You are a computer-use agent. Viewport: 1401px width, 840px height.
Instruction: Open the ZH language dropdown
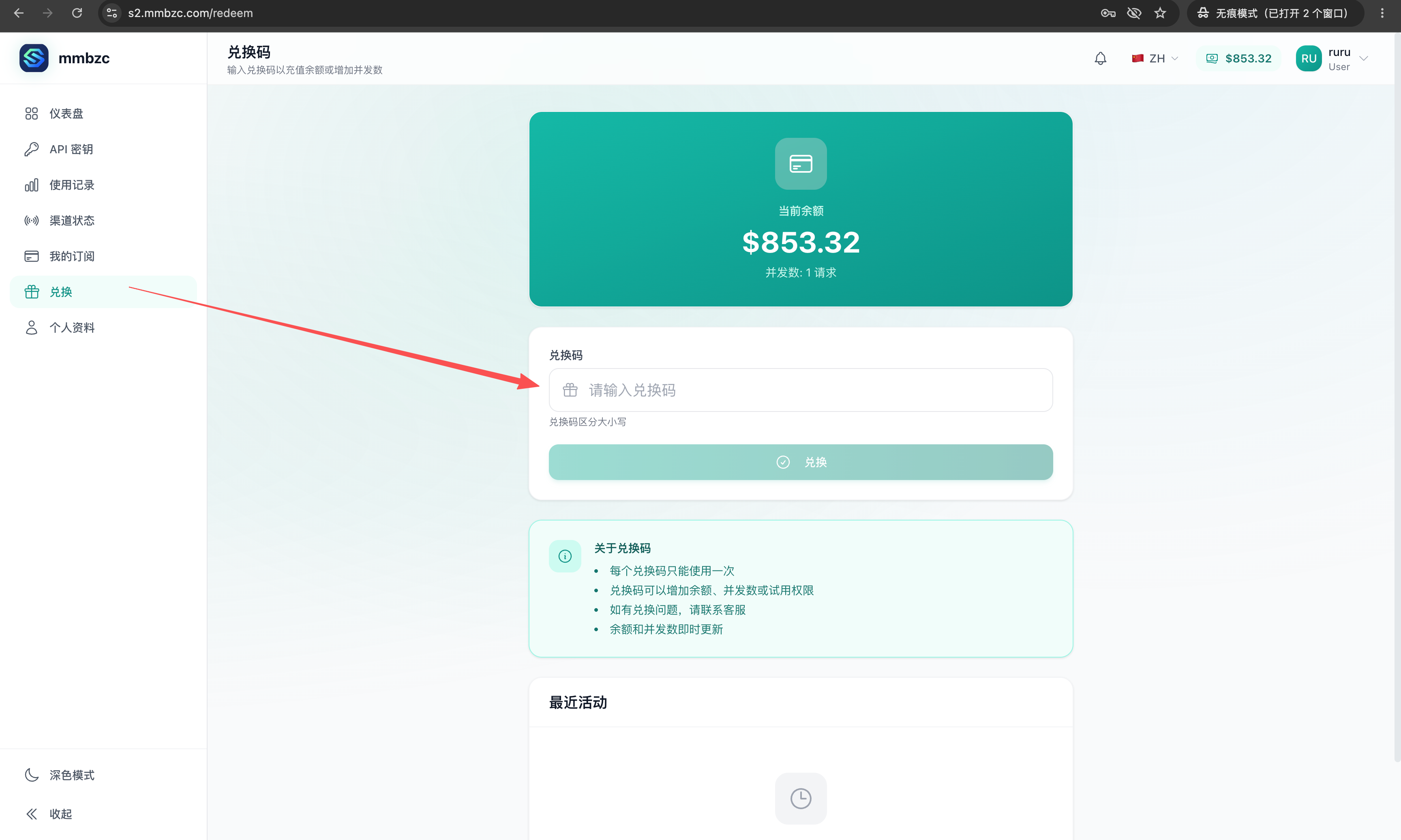[1154, 58]
